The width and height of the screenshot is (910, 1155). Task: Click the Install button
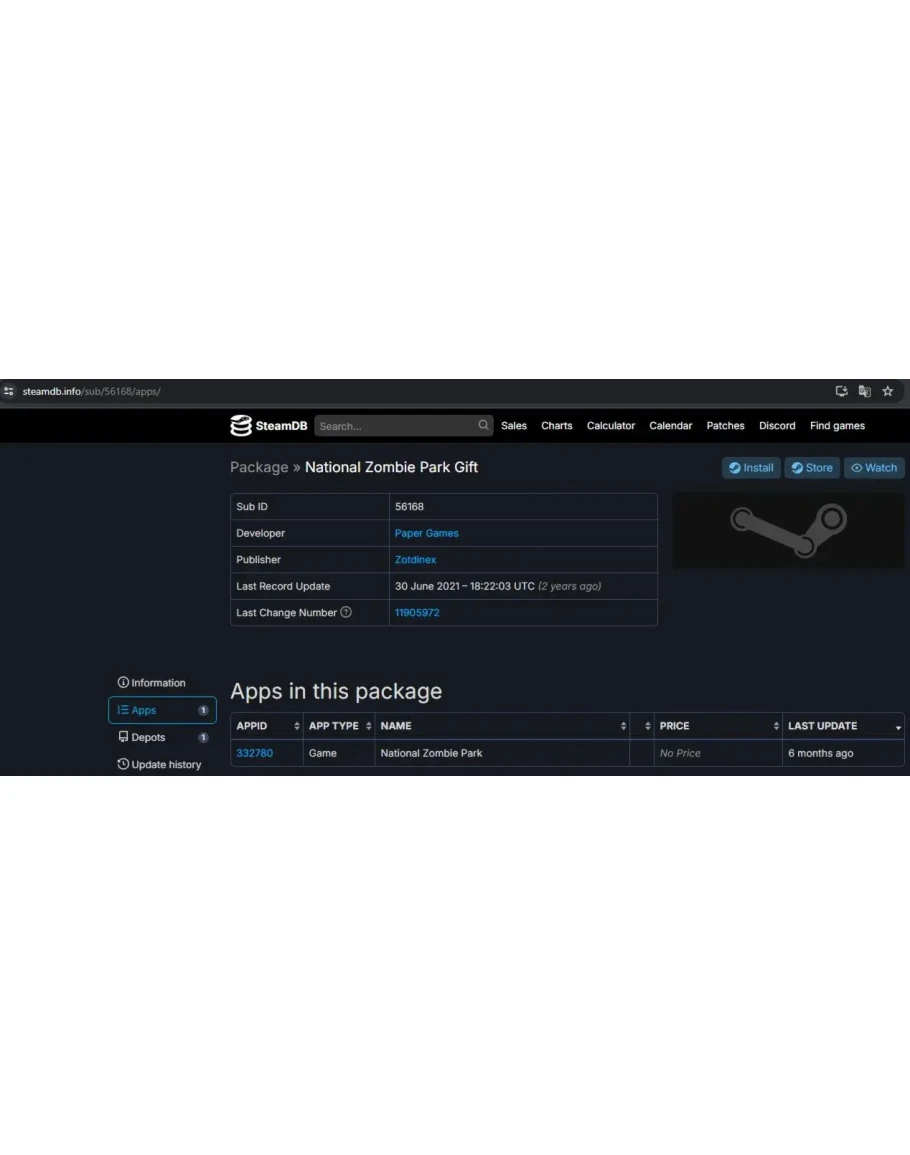(x=751, y=468)
